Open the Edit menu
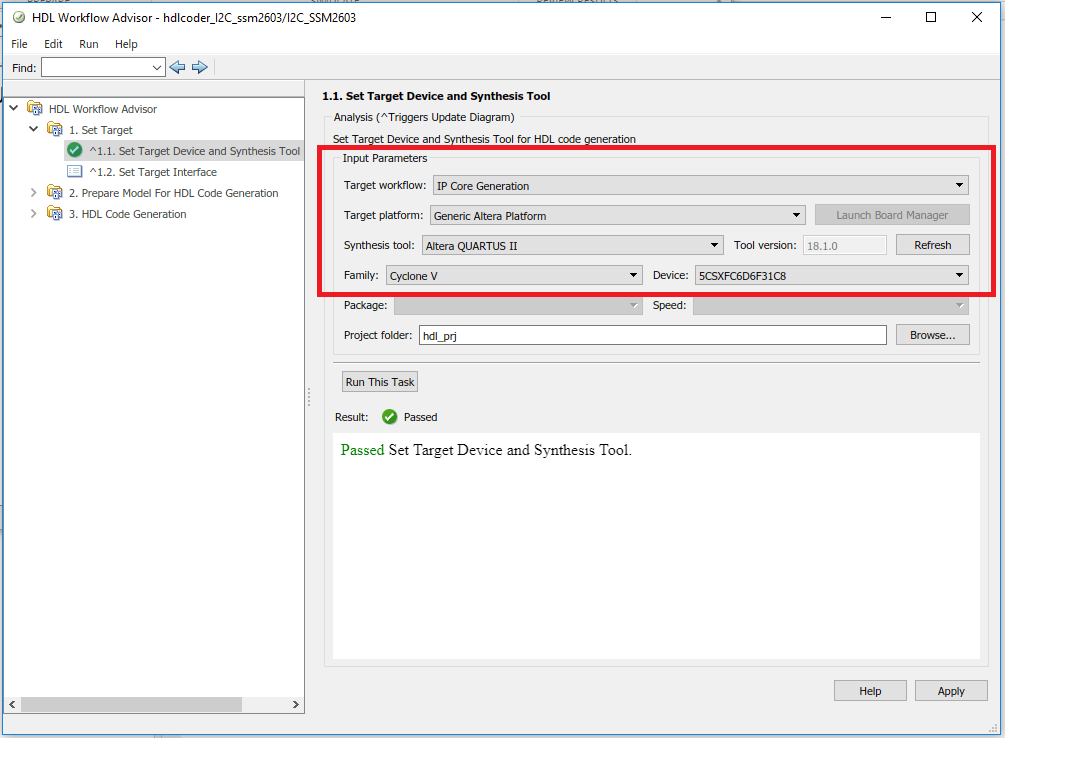1087x775 pixels. pyautogui.click(x=53, y=44)
